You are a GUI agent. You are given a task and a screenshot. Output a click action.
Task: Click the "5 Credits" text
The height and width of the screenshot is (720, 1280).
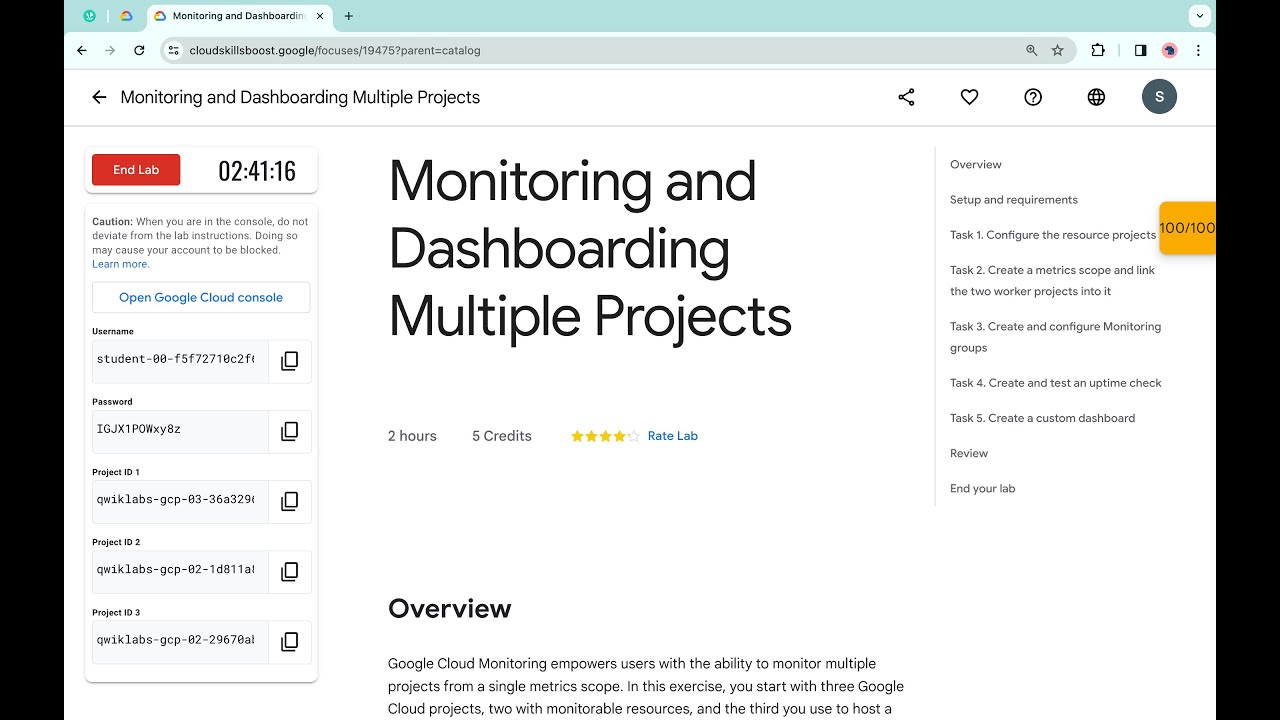click(x=502, y=436)
